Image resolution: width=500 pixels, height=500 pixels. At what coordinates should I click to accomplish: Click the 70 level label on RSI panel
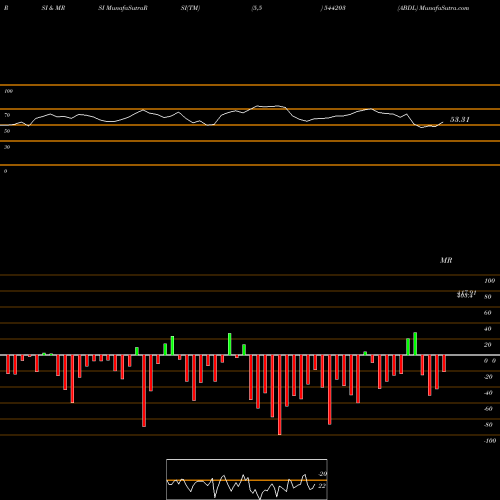(x=7, y=115)
